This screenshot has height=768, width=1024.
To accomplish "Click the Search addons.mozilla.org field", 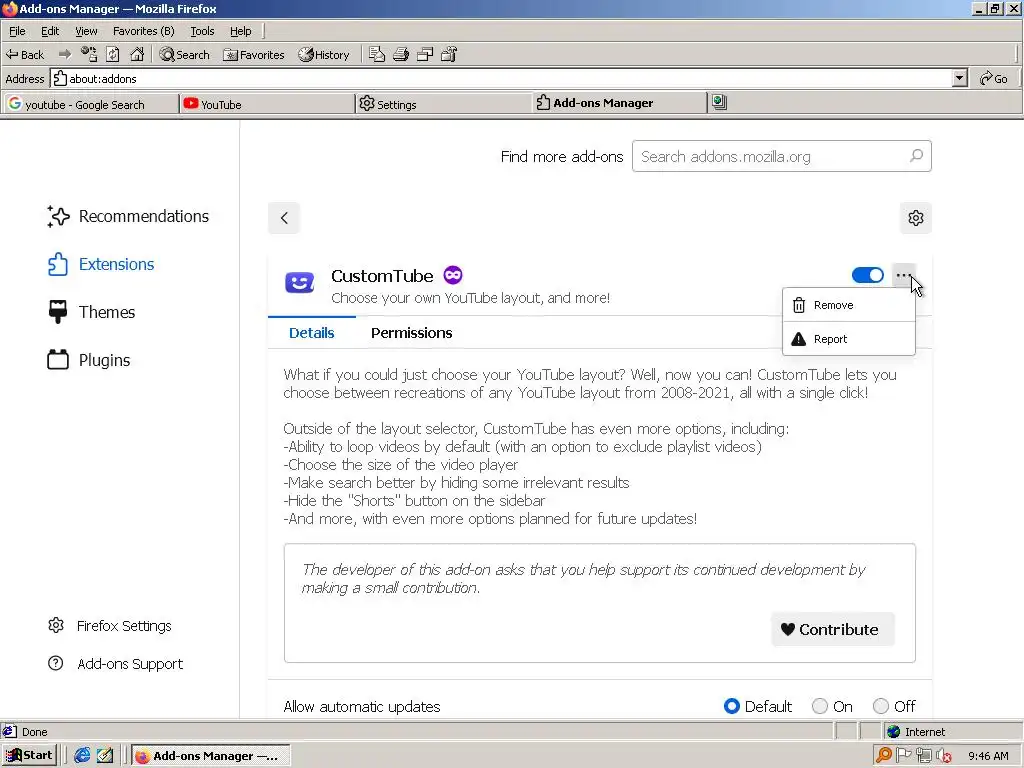I will 782,156.
